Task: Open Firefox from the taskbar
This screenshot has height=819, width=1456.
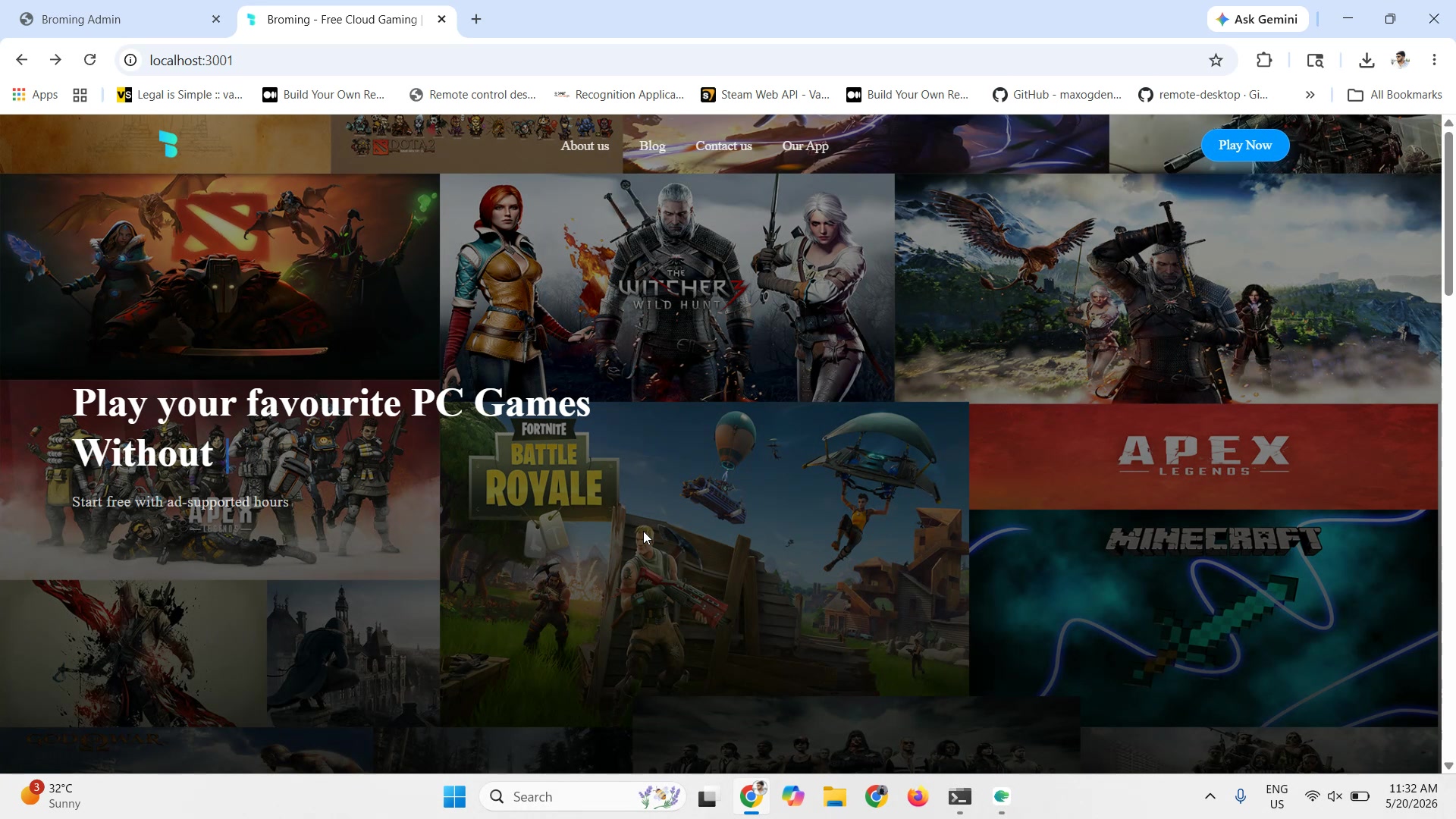Action: coord(918,797)
